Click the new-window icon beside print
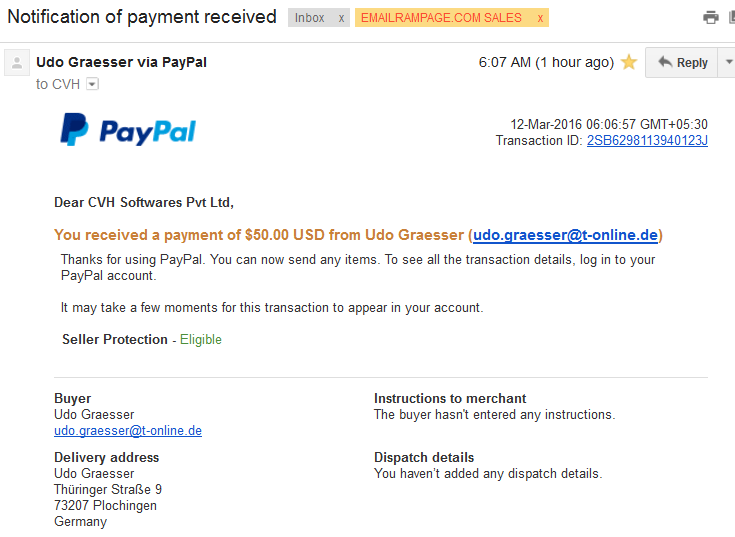 click(x=732, y=18)
